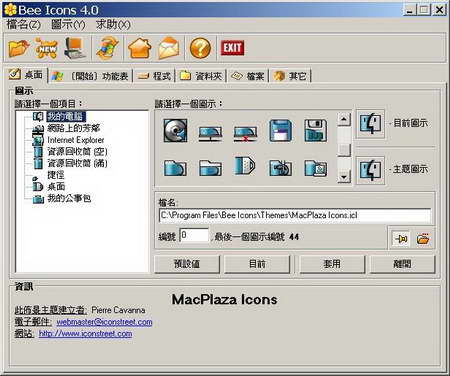
Task: Click the computer monitor toolbar icon
Action: tap(75, 48)
